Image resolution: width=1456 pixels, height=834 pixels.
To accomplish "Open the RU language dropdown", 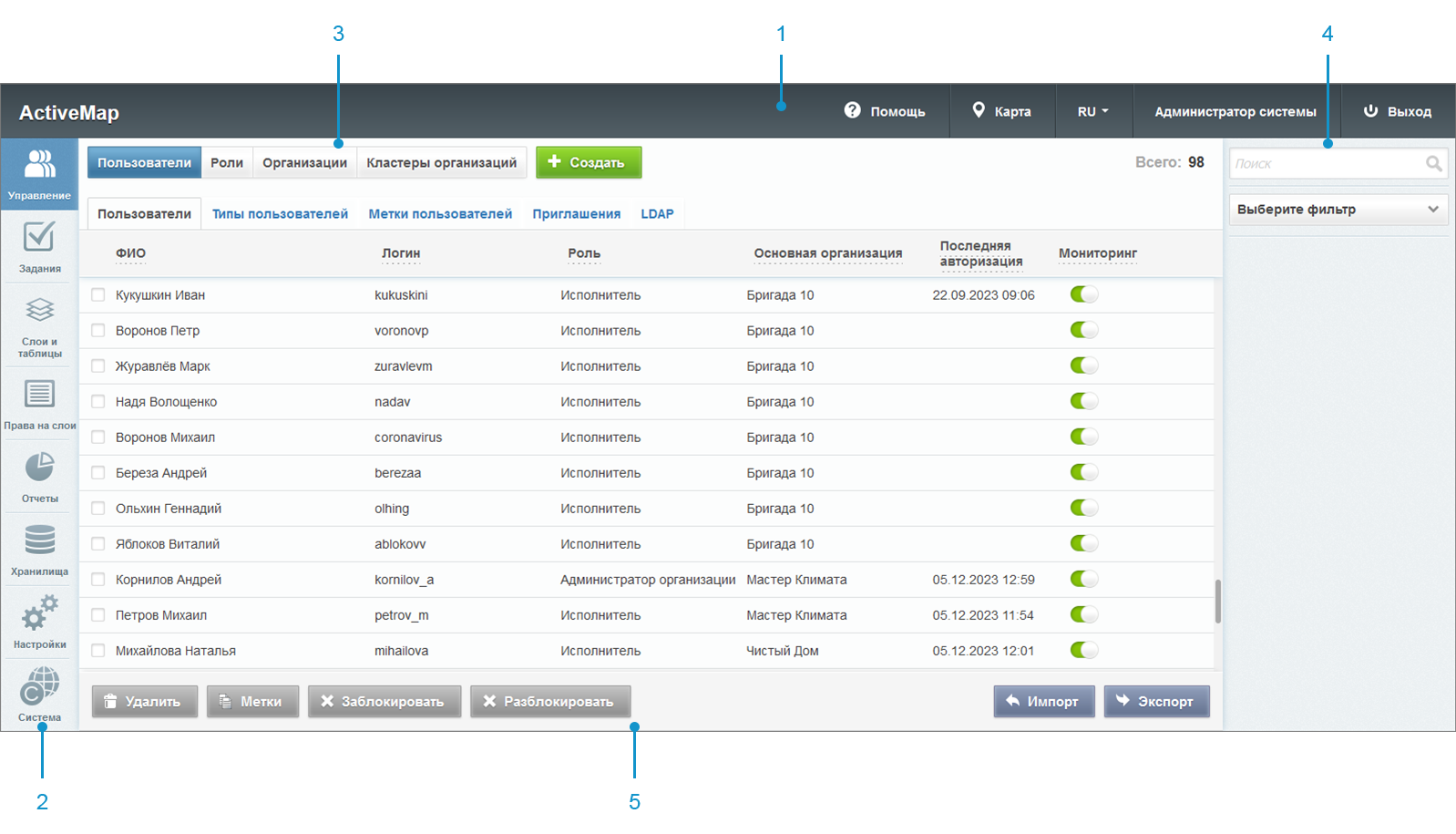I will [1092, 112].
